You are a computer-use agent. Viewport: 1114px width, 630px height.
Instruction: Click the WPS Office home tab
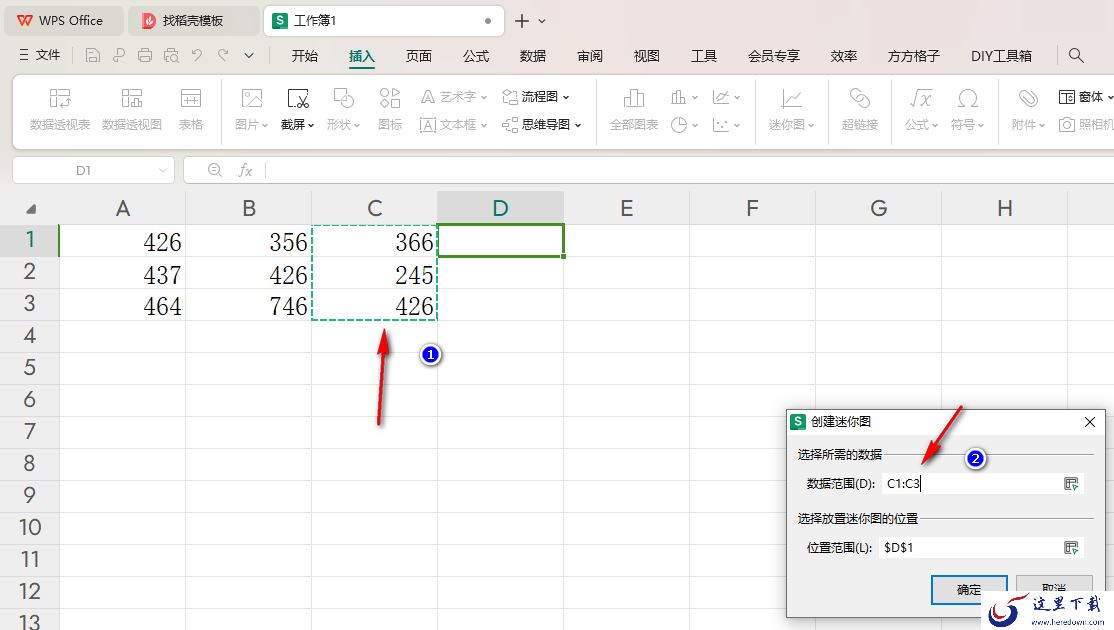pos(64,21)
